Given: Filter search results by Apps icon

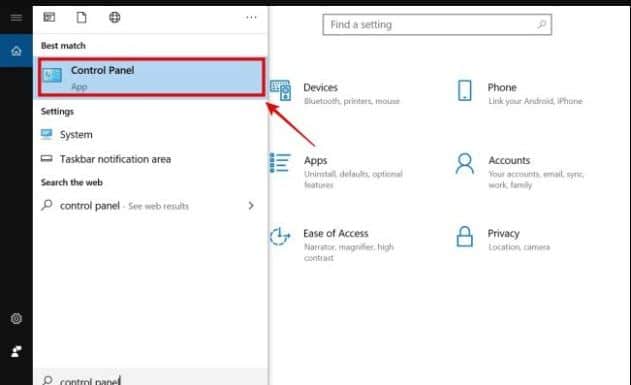Looking at the screenshot, I should [x=49, y=17].
